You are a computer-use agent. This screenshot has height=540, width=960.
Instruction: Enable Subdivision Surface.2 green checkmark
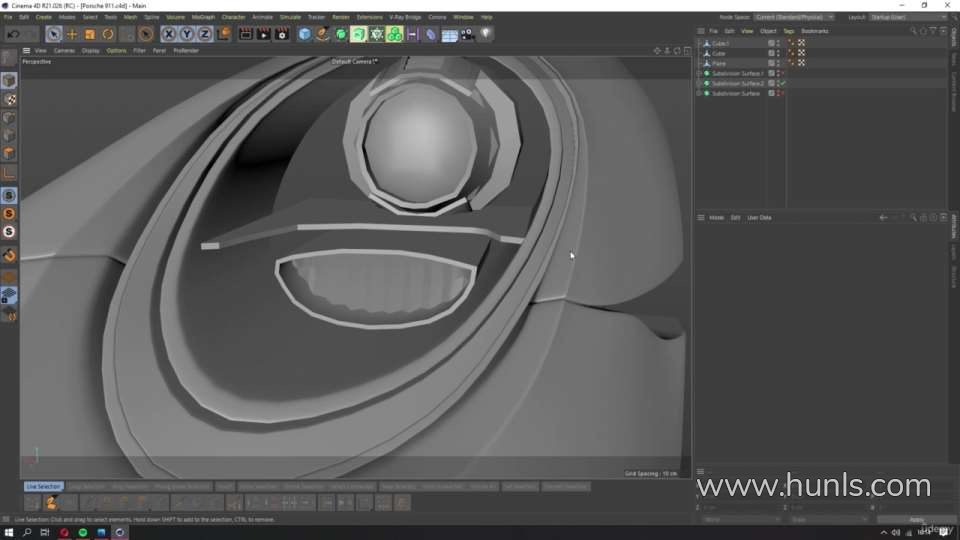(x=782, y=83)
